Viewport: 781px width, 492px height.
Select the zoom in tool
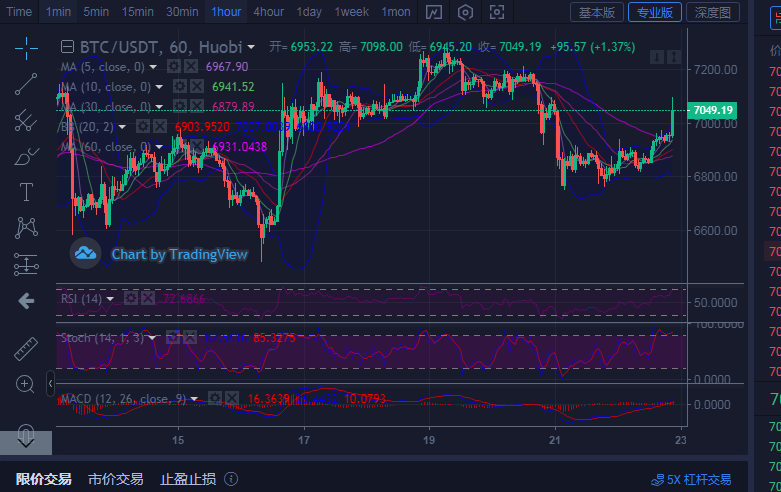pyautogui.click(x=25, y=384)
